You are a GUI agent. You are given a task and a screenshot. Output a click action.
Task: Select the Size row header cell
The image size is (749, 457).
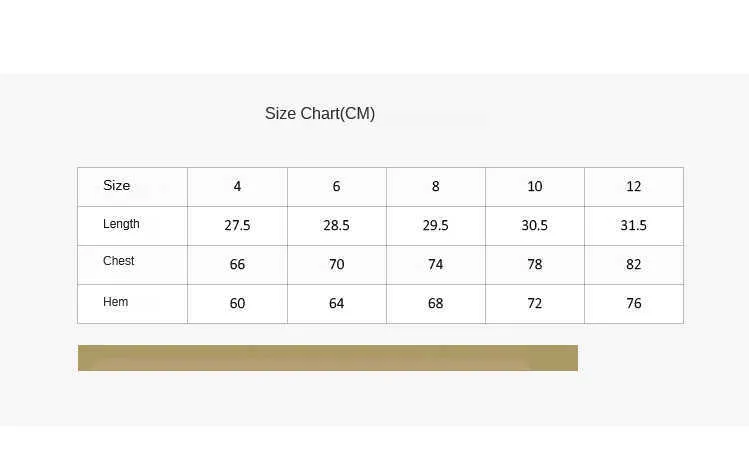132,187
